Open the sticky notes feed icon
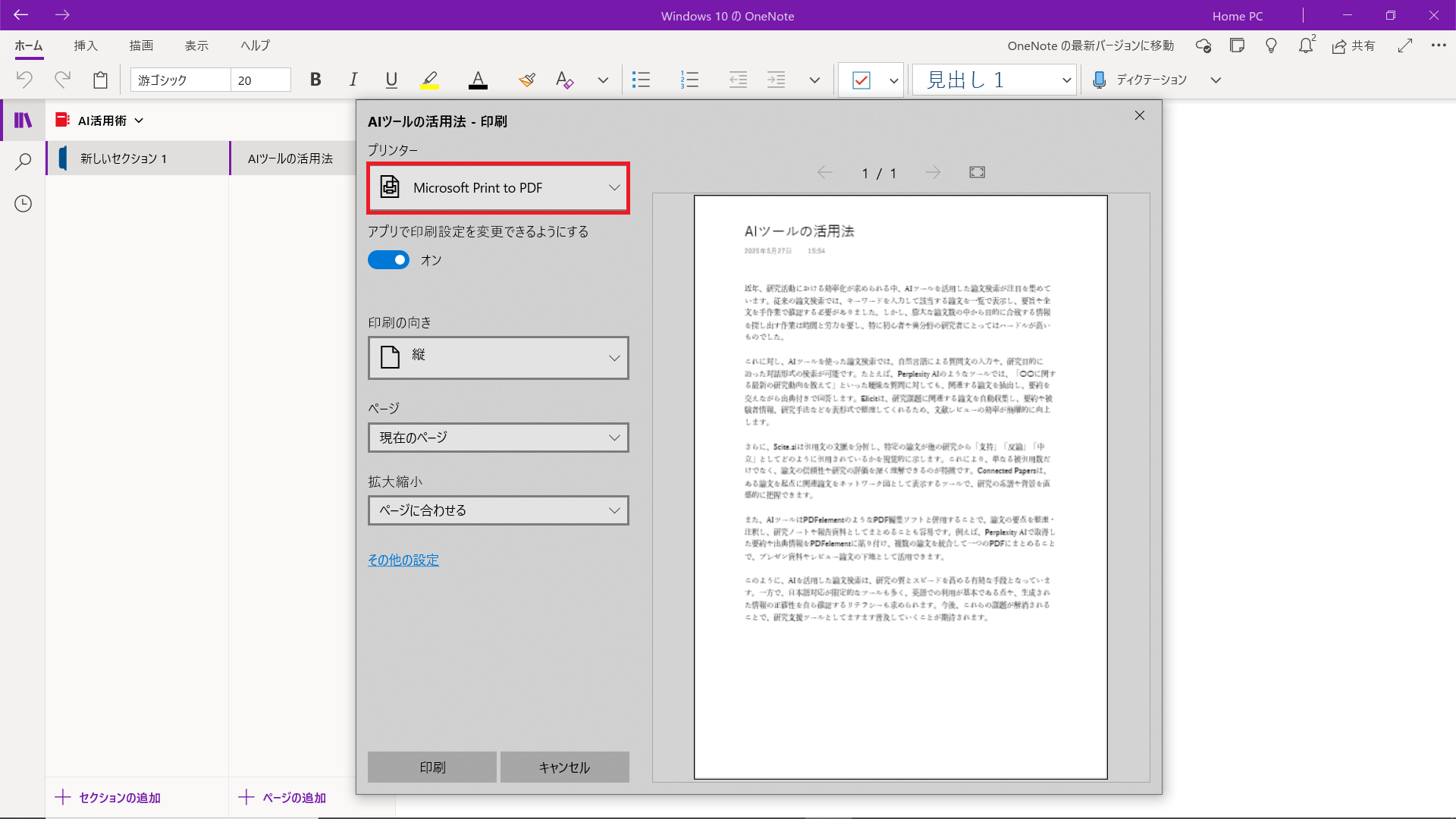1456x819 pixels. [1237, 45]
